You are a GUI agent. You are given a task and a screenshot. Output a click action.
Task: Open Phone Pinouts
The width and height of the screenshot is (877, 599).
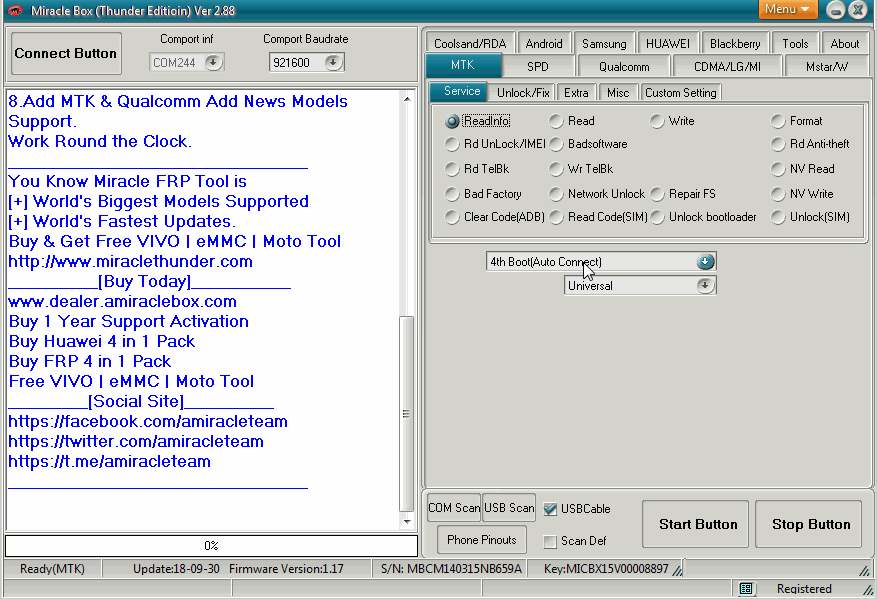[482, 540]
